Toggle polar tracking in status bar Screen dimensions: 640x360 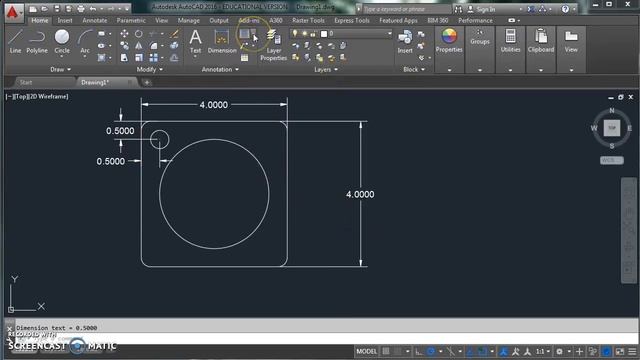[x=431, y=351]
